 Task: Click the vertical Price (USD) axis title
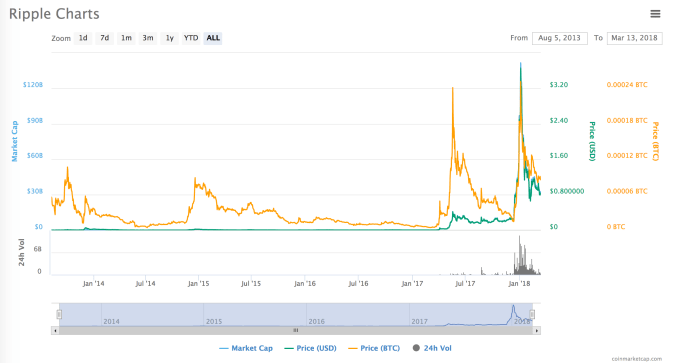[592, 141]
